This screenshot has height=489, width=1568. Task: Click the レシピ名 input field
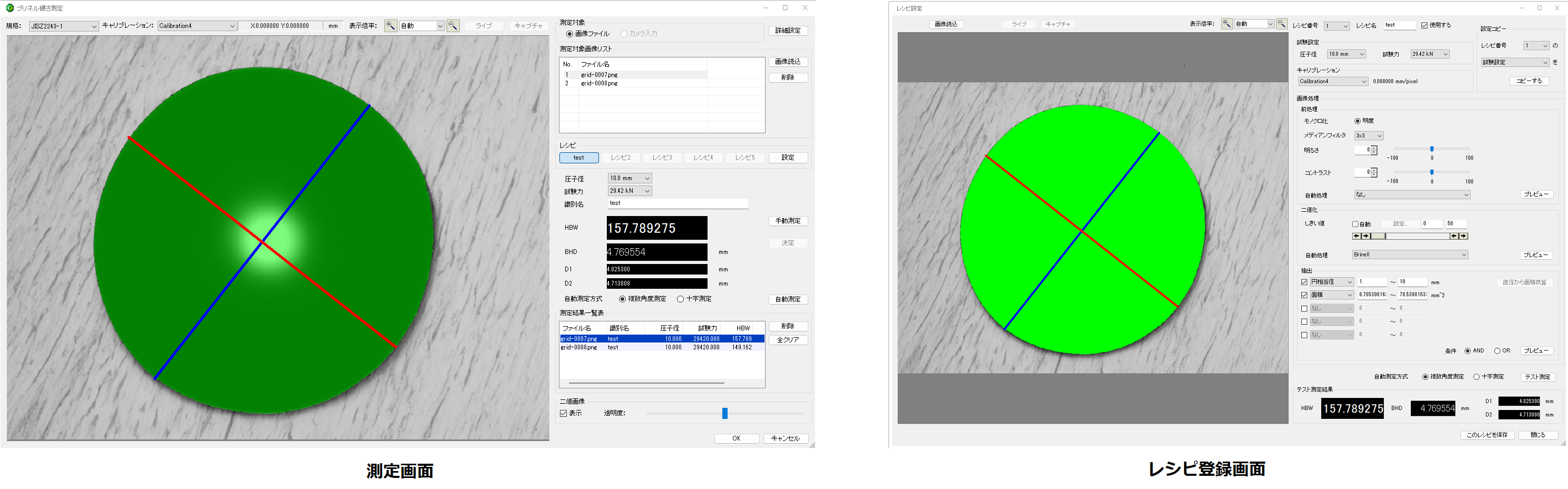pos(1399,25)
